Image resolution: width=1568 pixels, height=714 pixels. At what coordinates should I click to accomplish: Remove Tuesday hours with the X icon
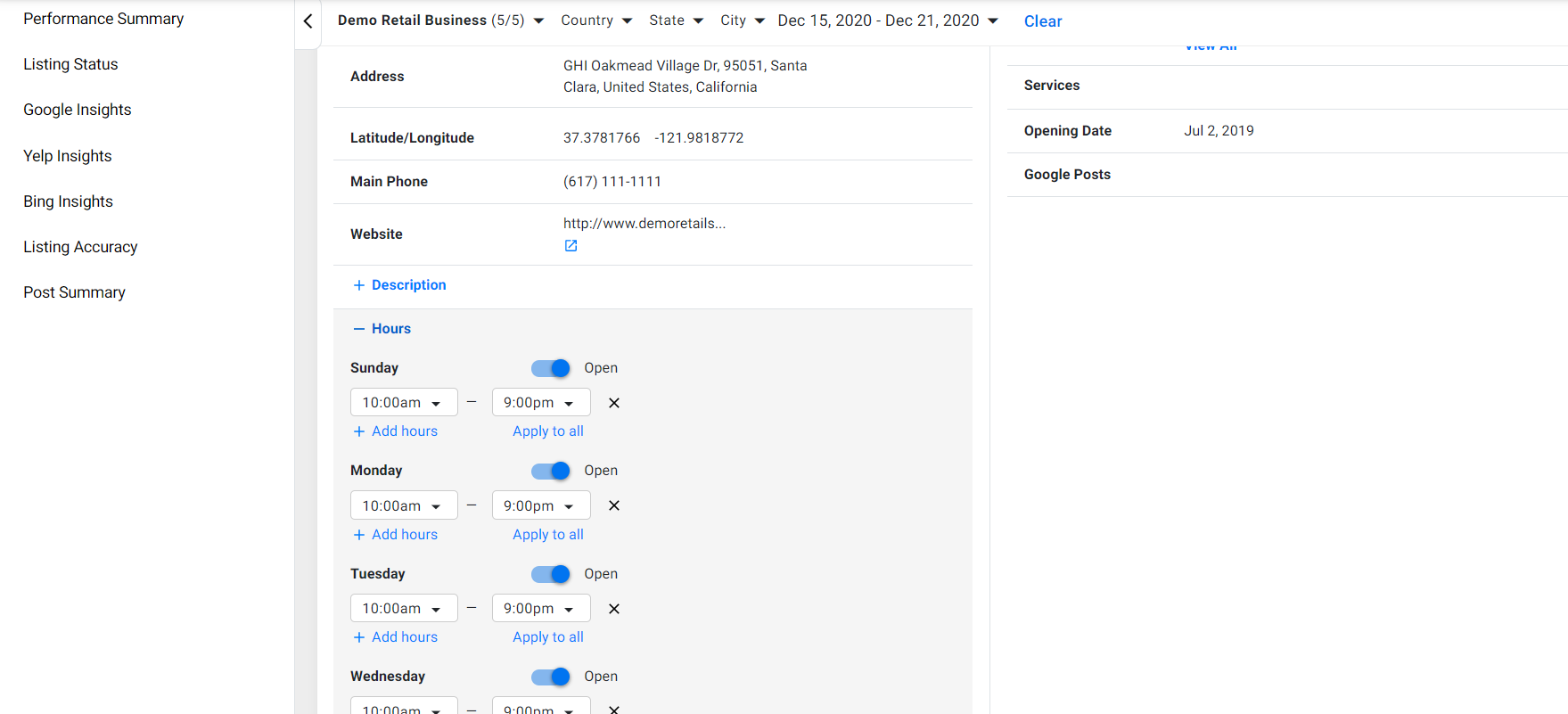click(x=614, y=609)
